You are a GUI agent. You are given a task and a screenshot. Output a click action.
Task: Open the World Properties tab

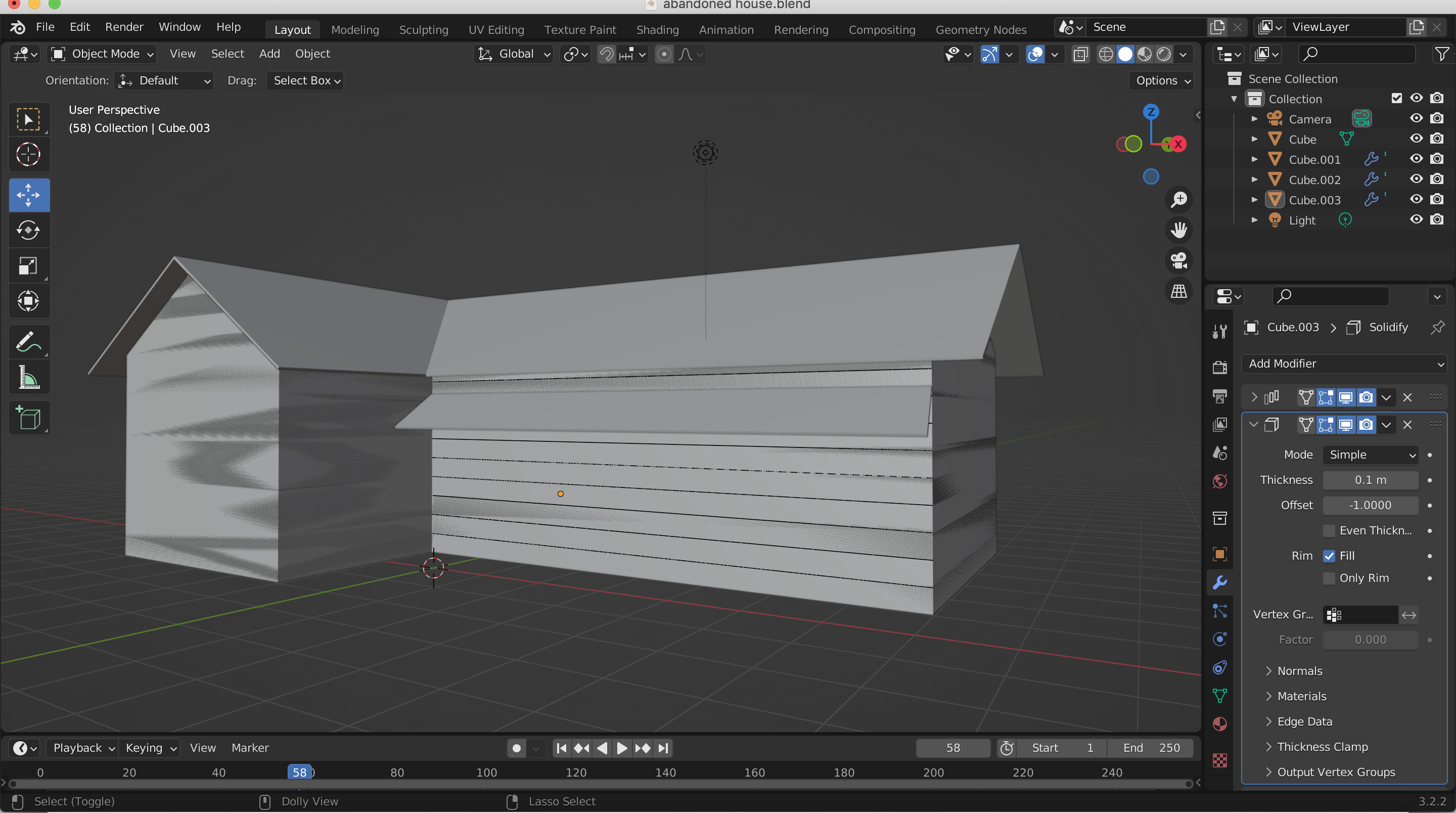(1219, 481)
